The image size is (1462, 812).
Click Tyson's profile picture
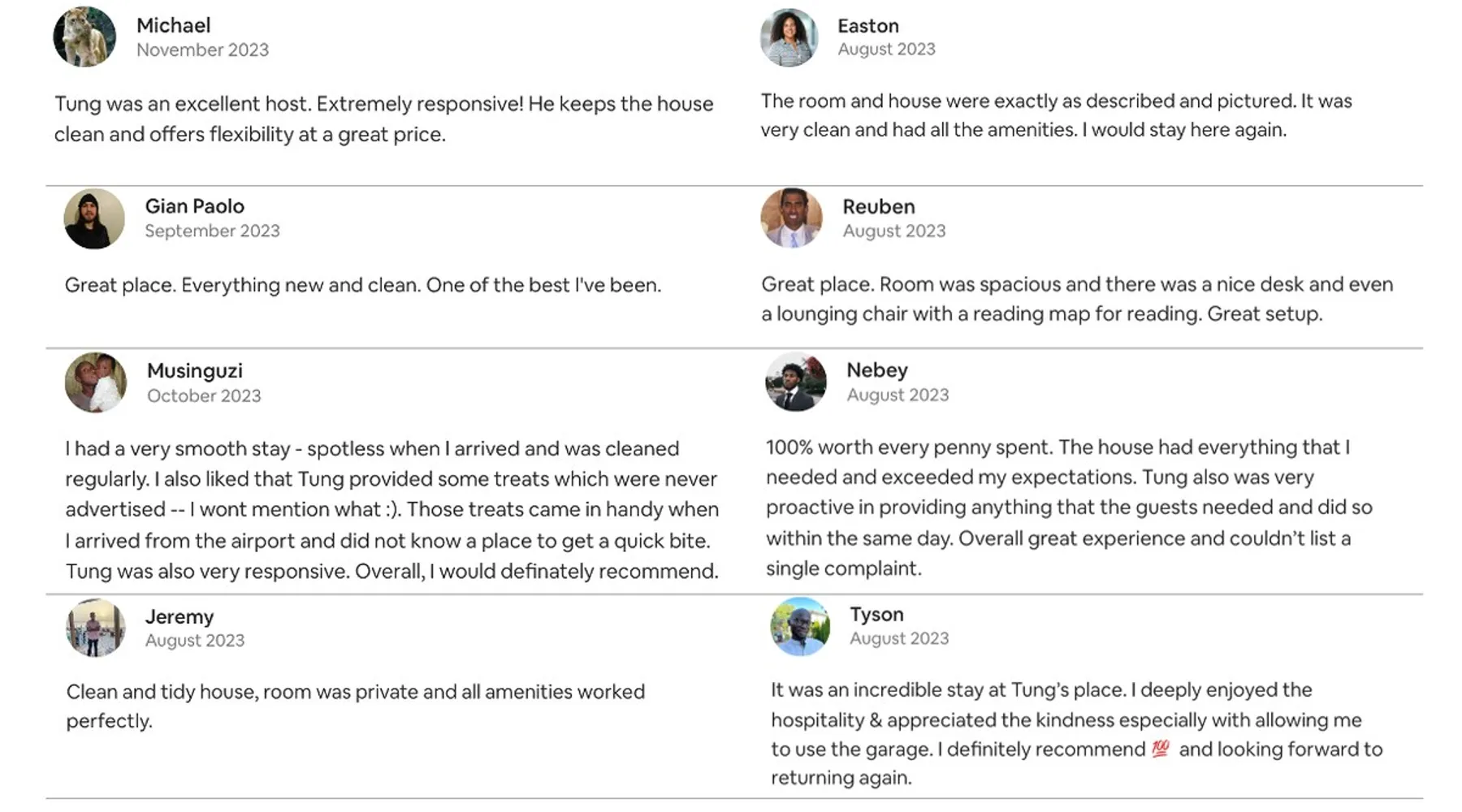click(800, 627)
